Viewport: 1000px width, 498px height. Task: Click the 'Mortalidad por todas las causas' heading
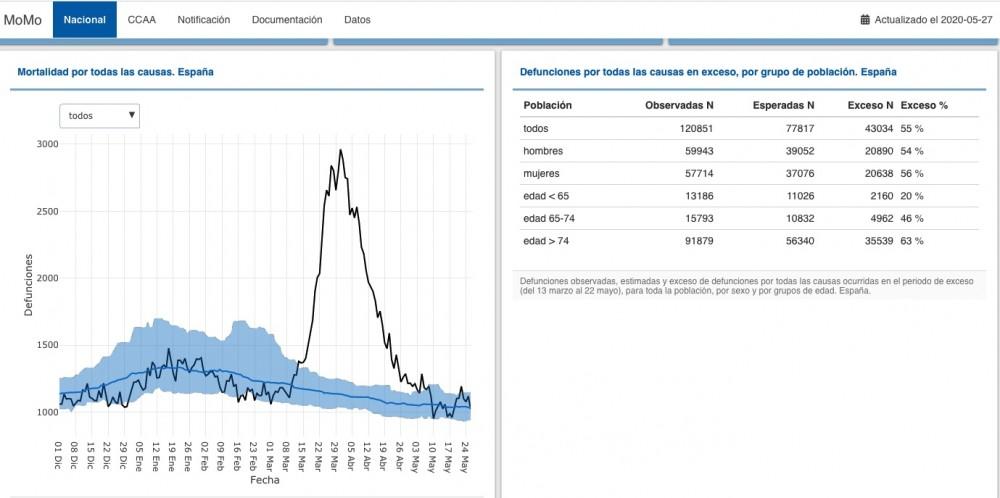click(115, 72)
